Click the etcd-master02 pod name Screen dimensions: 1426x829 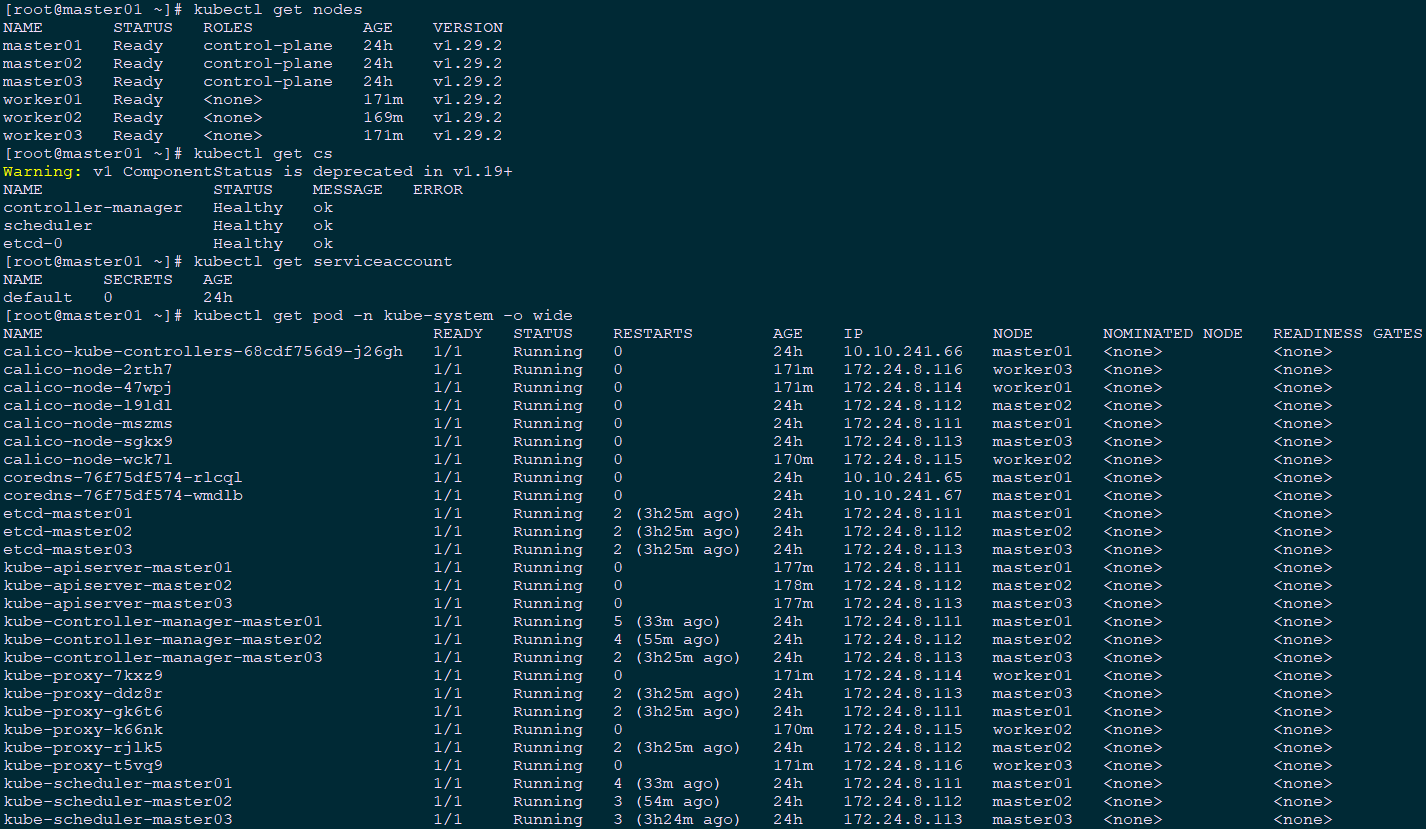click(67, 531)
